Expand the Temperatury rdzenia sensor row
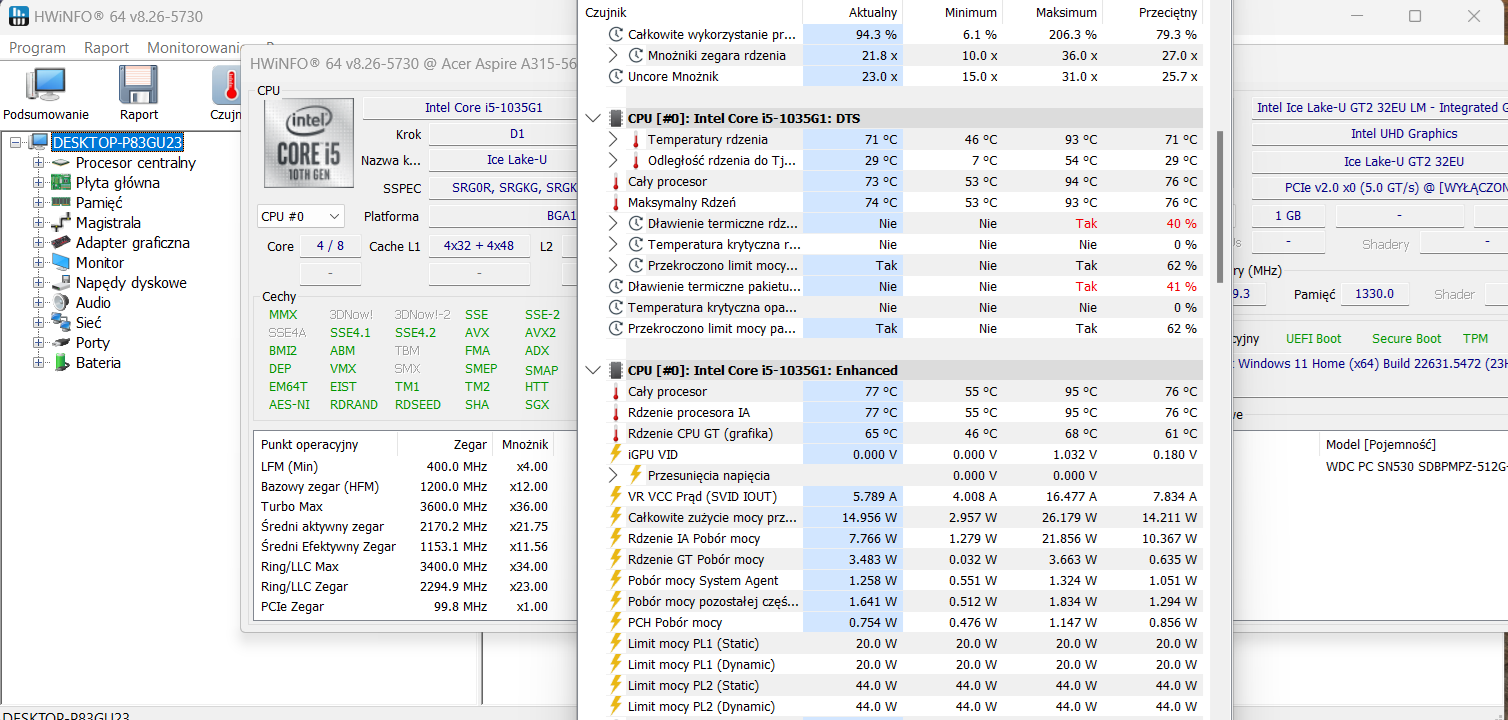This screenshot has width=1508, height=720. (614, 140)
